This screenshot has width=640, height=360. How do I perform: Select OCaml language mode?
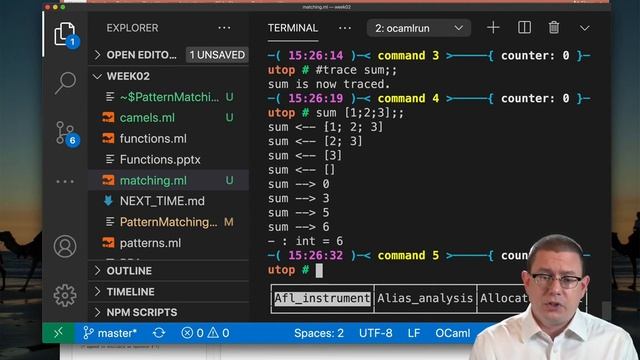pos(452,333)
